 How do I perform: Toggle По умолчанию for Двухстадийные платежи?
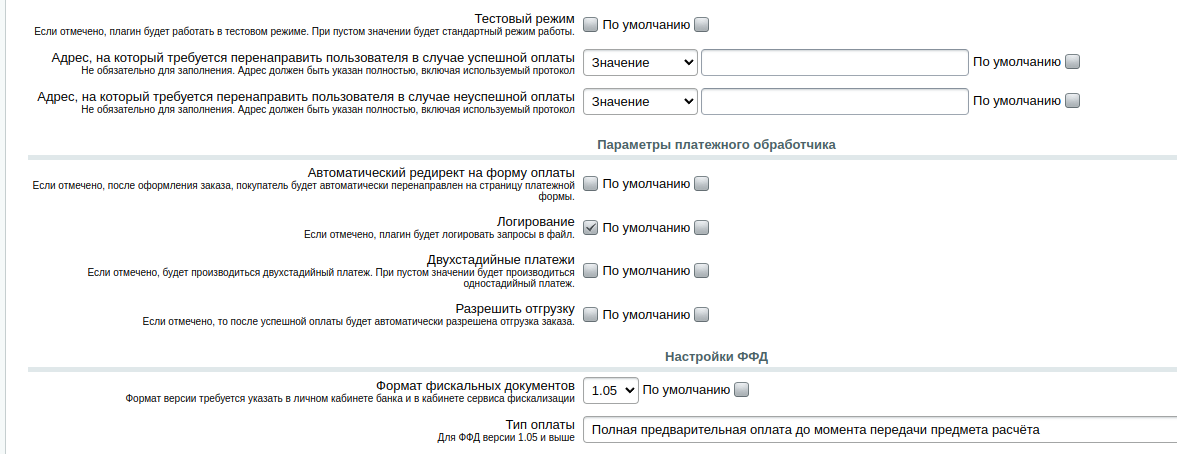(701, 271)
